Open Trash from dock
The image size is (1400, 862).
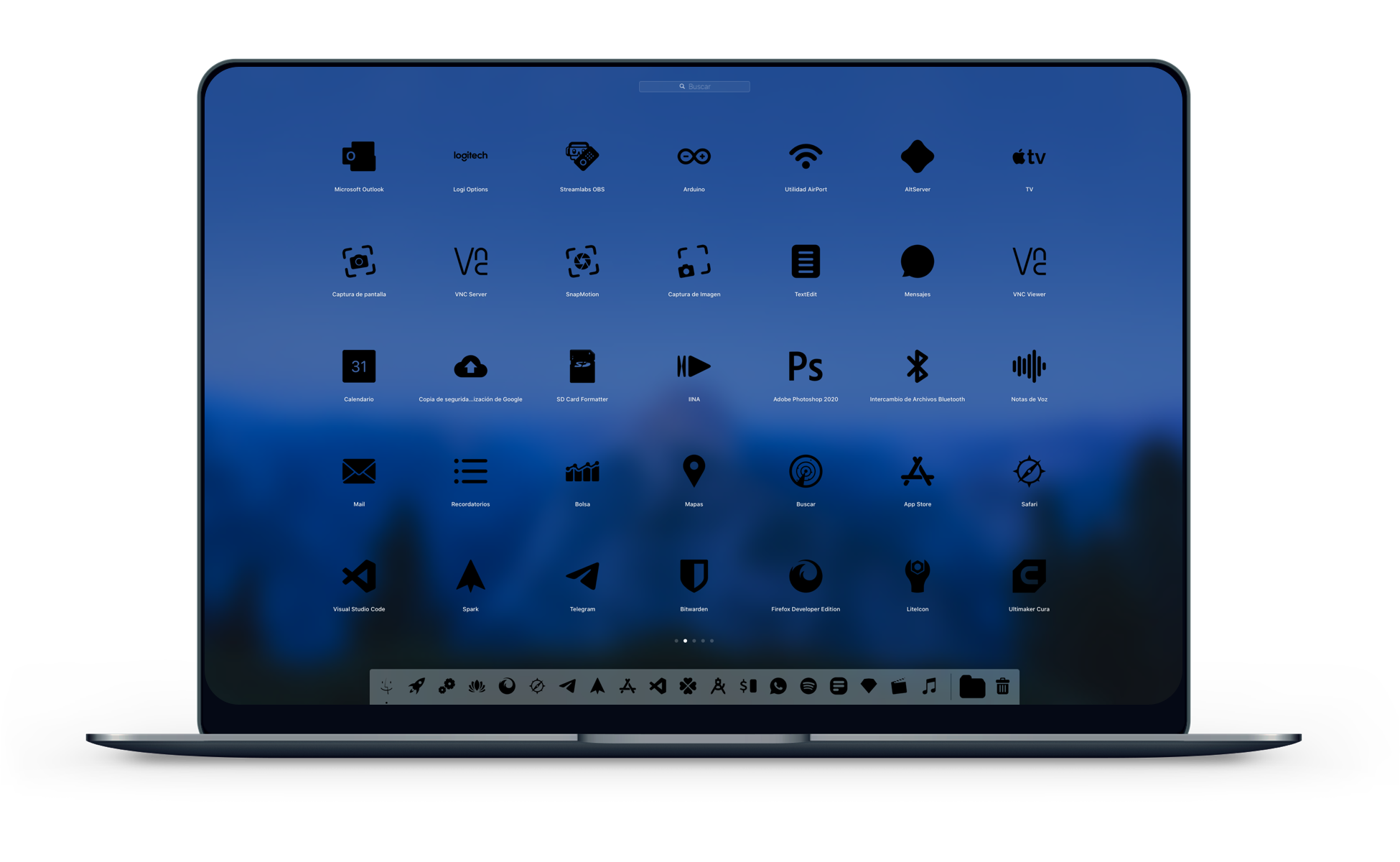1003,685
